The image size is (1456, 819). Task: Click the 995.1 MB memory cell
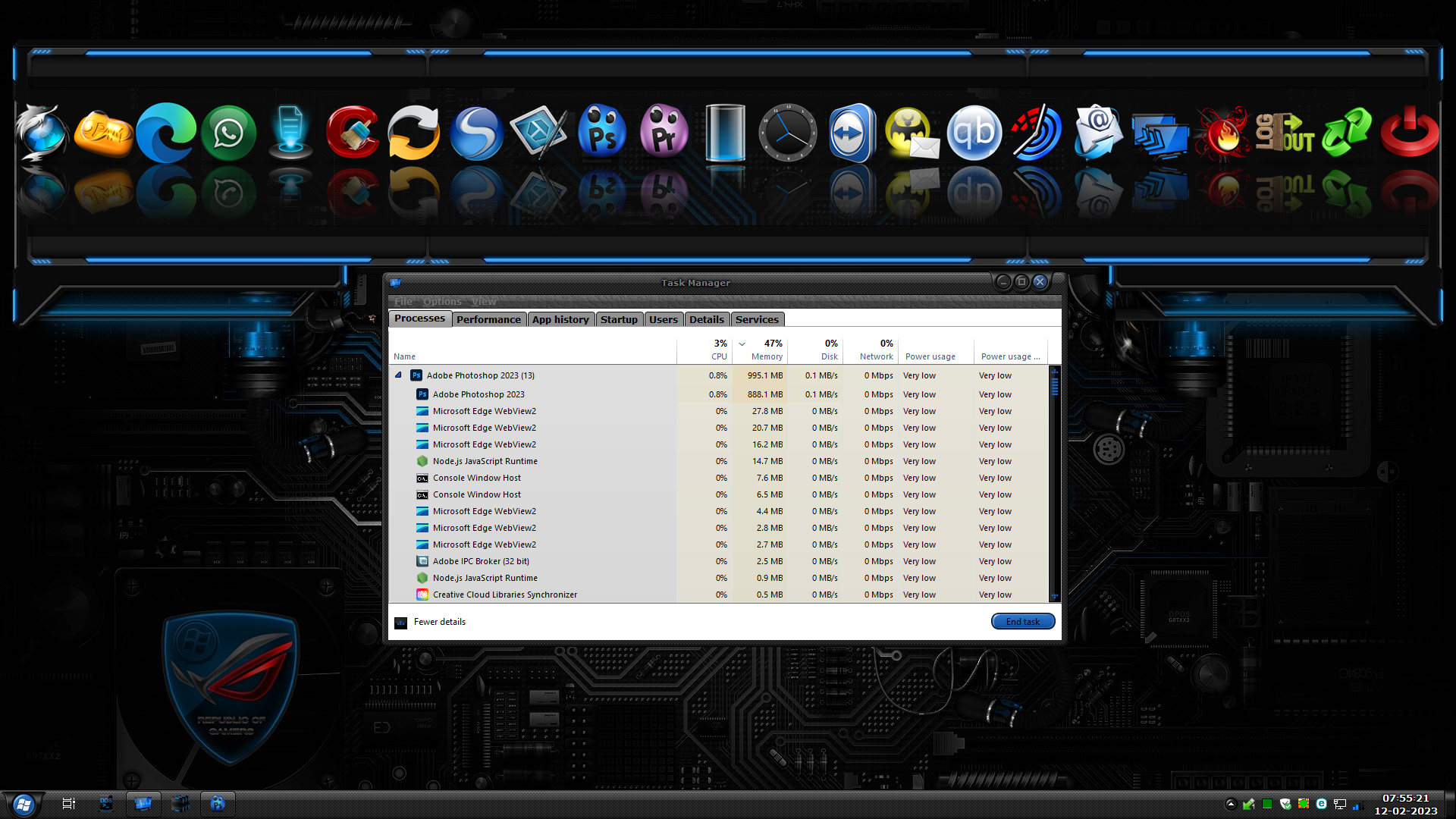coord(760,375)
